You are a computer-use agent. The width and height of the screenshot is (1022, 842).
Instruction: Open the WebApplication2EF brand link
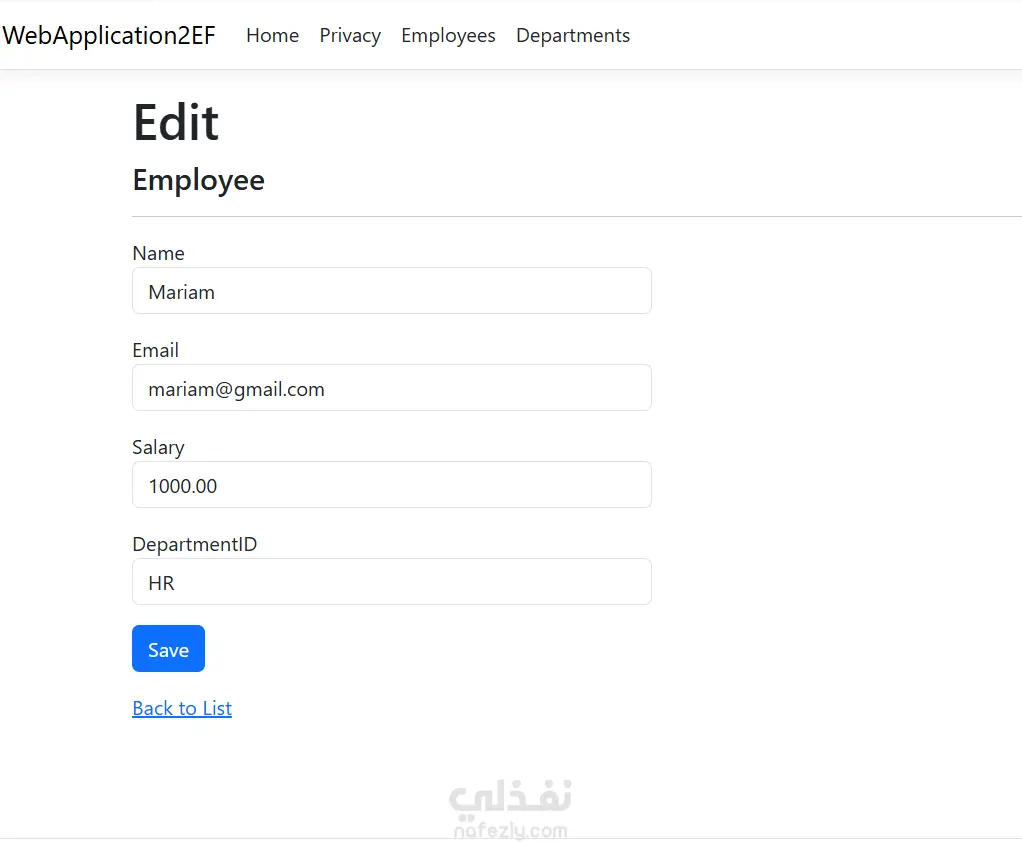pyautogui.click(x=109, y=35)
